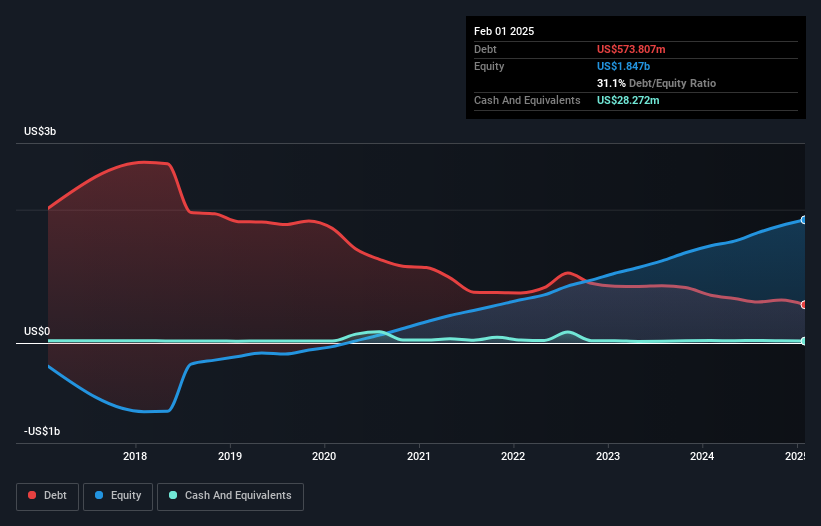821x526 pixels.
Task: Toggle the Debt series legend button
Action: point(48,496)
